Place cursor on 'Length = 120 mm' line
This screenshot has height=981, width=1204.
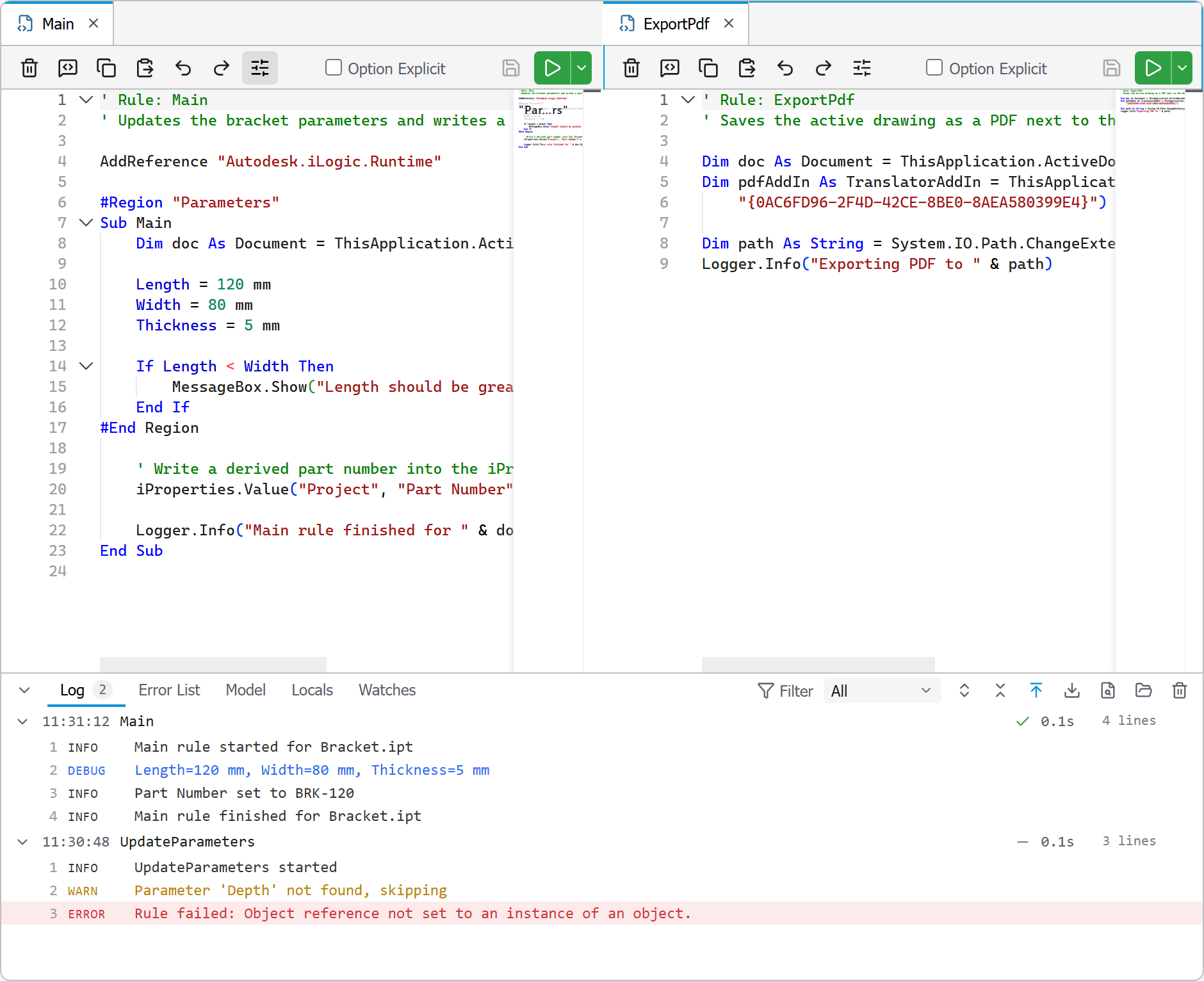pos(203,284)
